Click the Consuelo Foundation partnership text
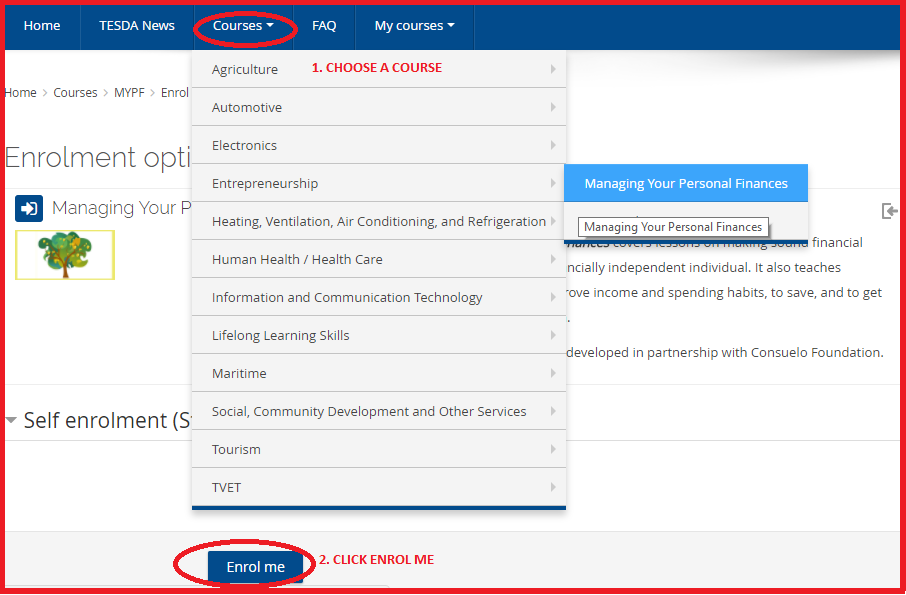Image resolution: width=906 pixels, height=595 pixels. tap(725, 352)
